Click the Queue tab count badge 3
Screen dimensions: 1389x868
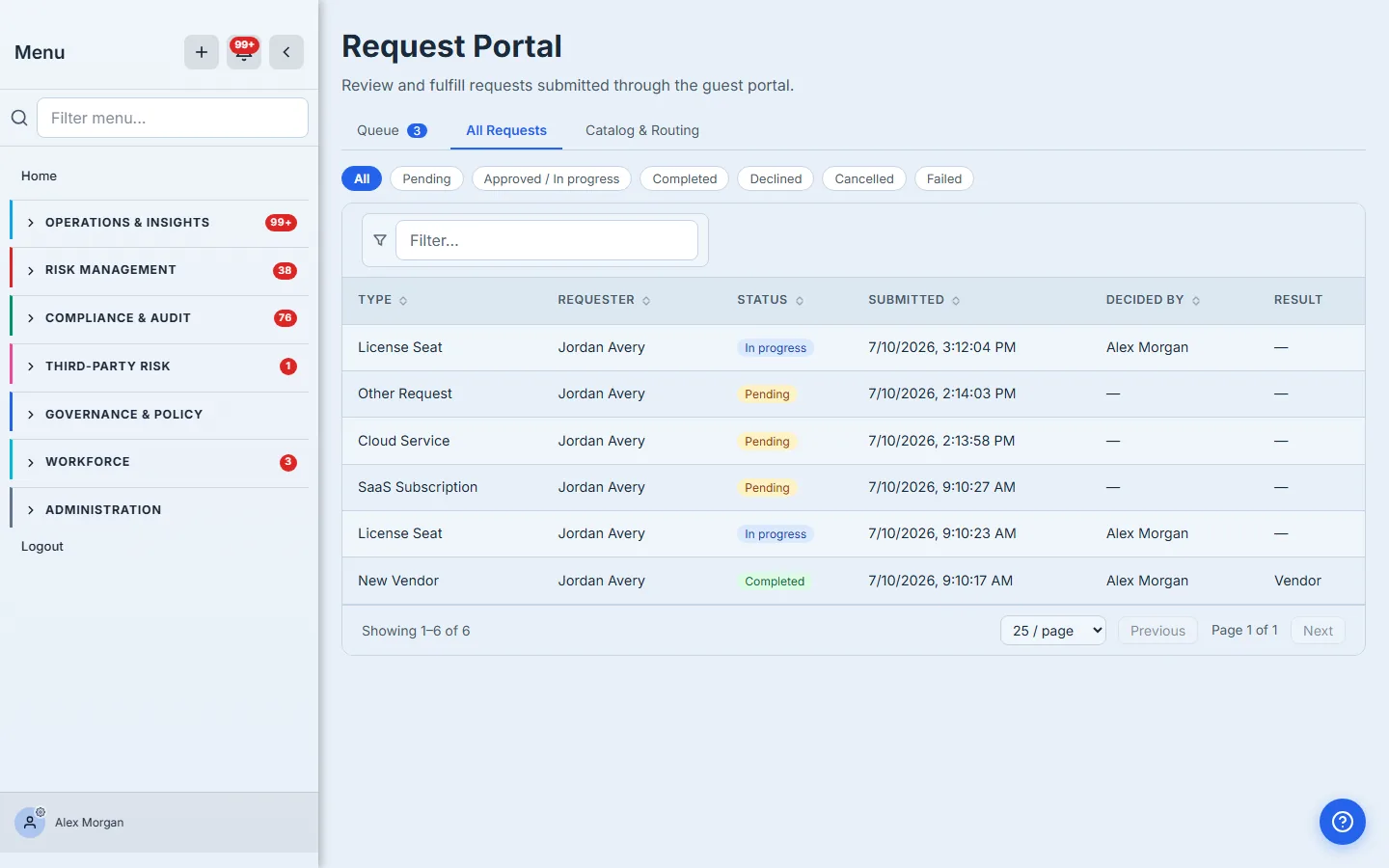point(417,131)
